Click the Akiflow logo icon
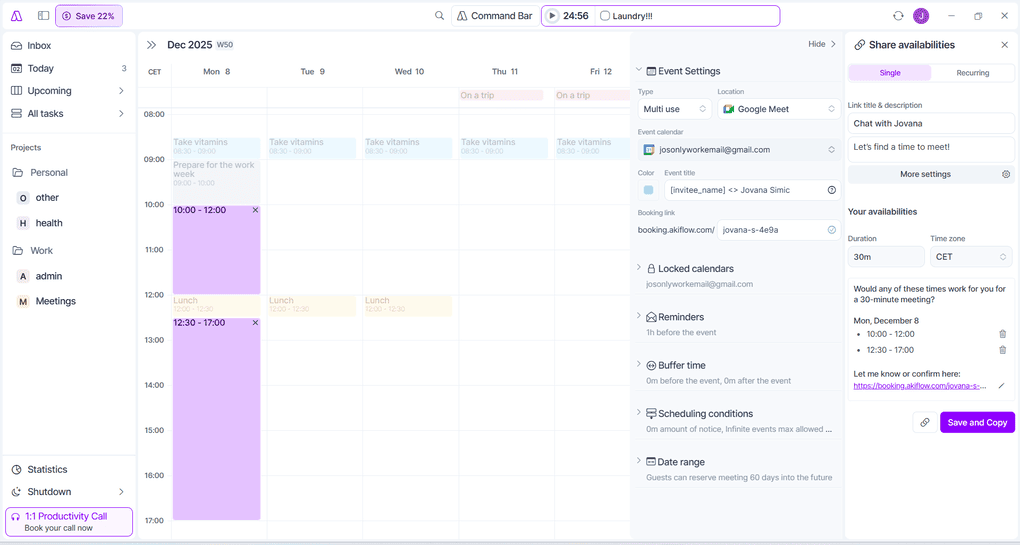Screen dimensions: 1020x545 [x=17, y=16]
